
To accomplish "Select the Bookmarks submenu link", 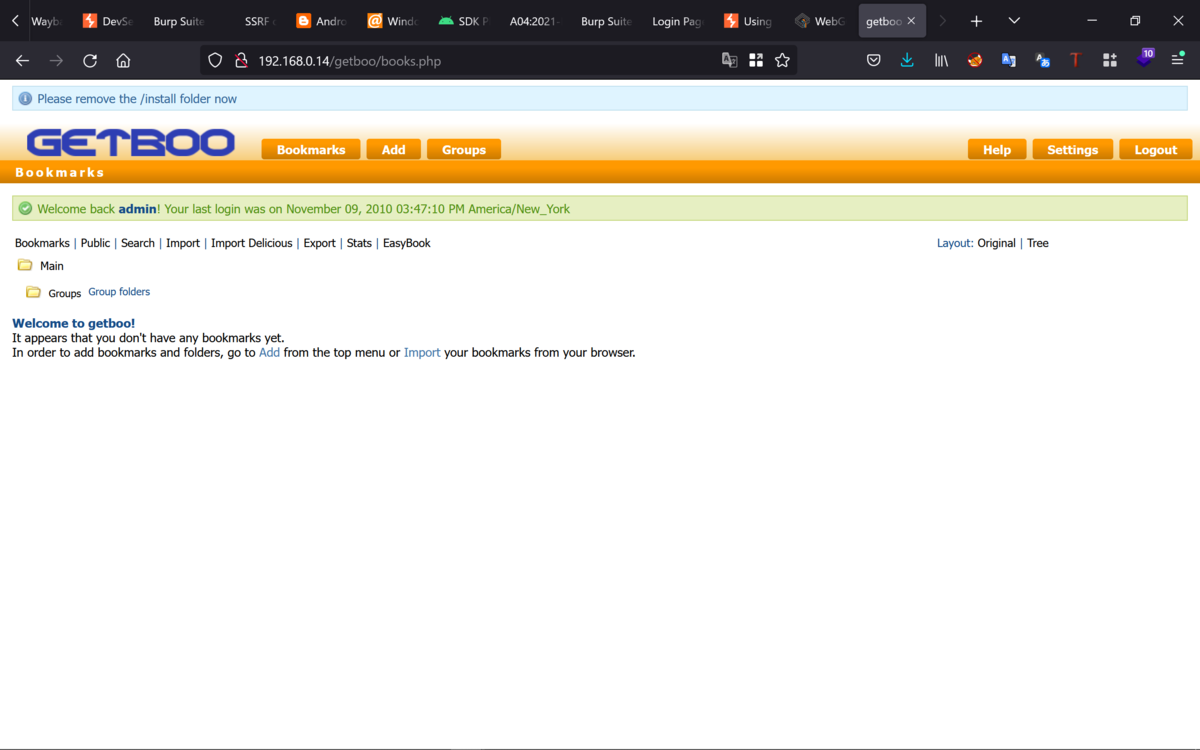I will [42, 243].
